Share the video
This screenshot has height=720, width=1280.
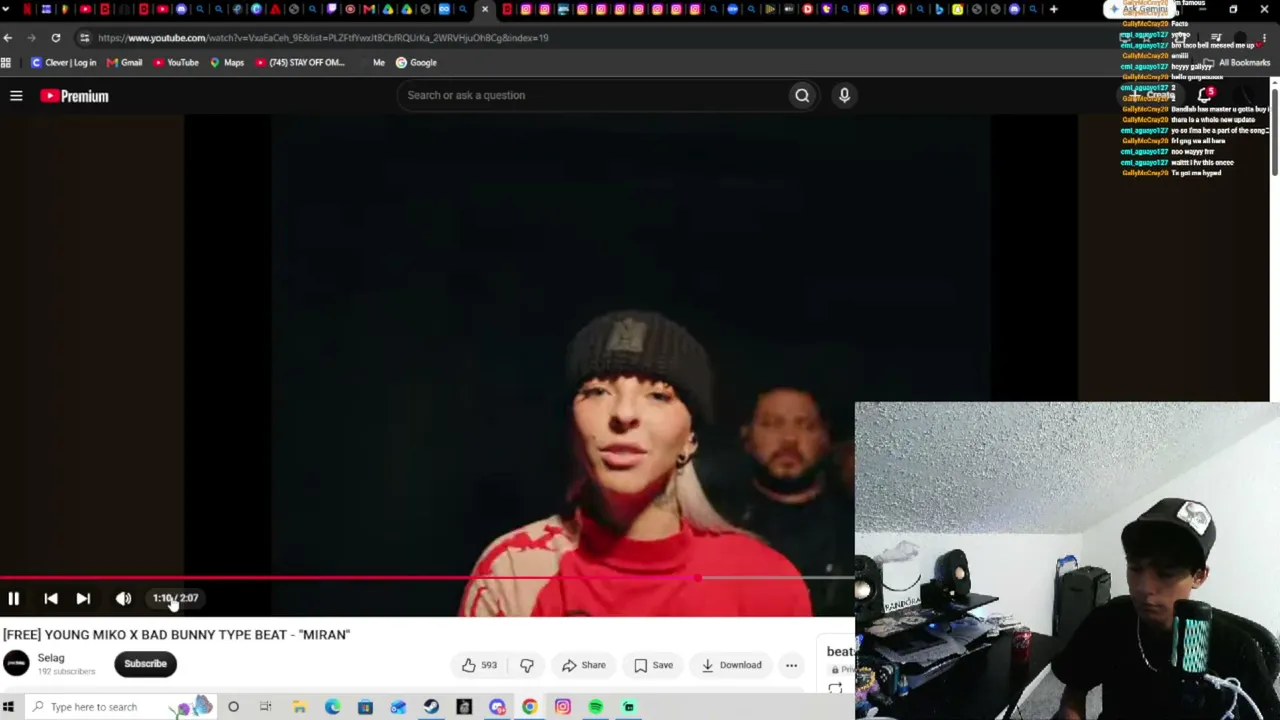pyautogui.click(x=584, y=665)
